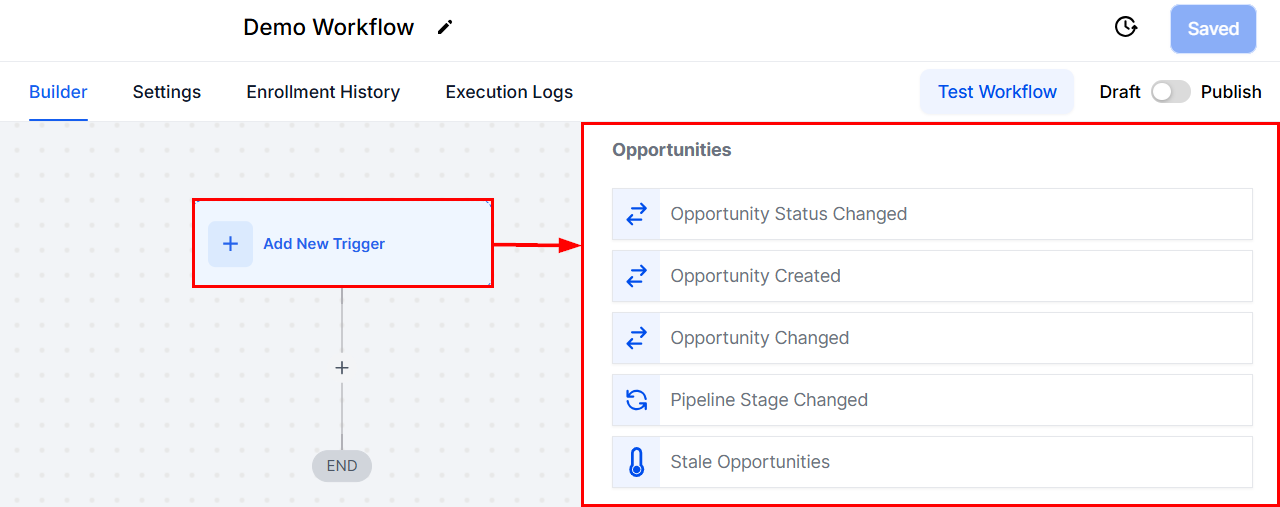Select the END node
This screenshot has width=1280, height=507.
[342, 466]
